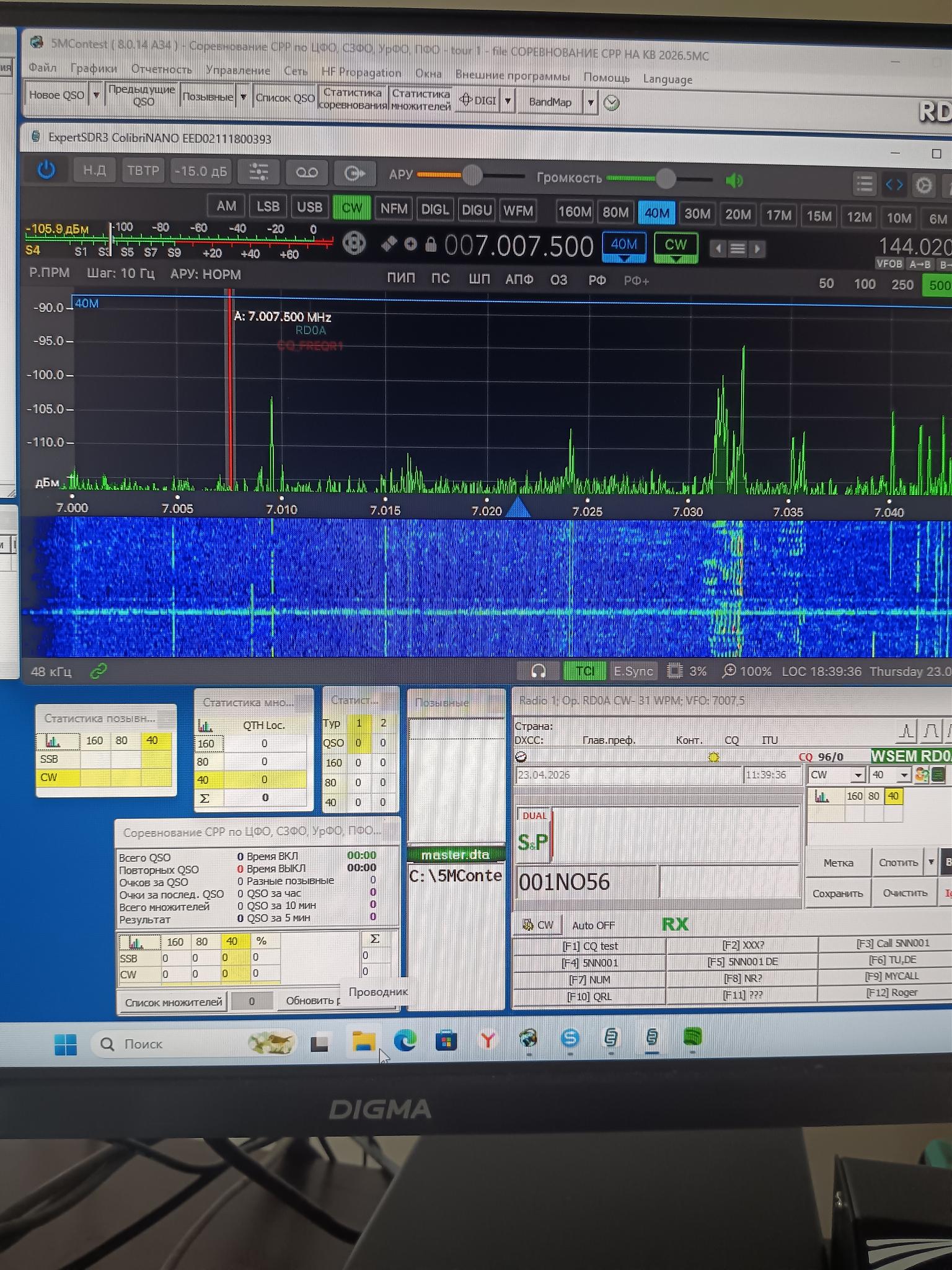Adjust the Громкость volume slider knob
The image size is (952, 1270).
pos(666,179)
